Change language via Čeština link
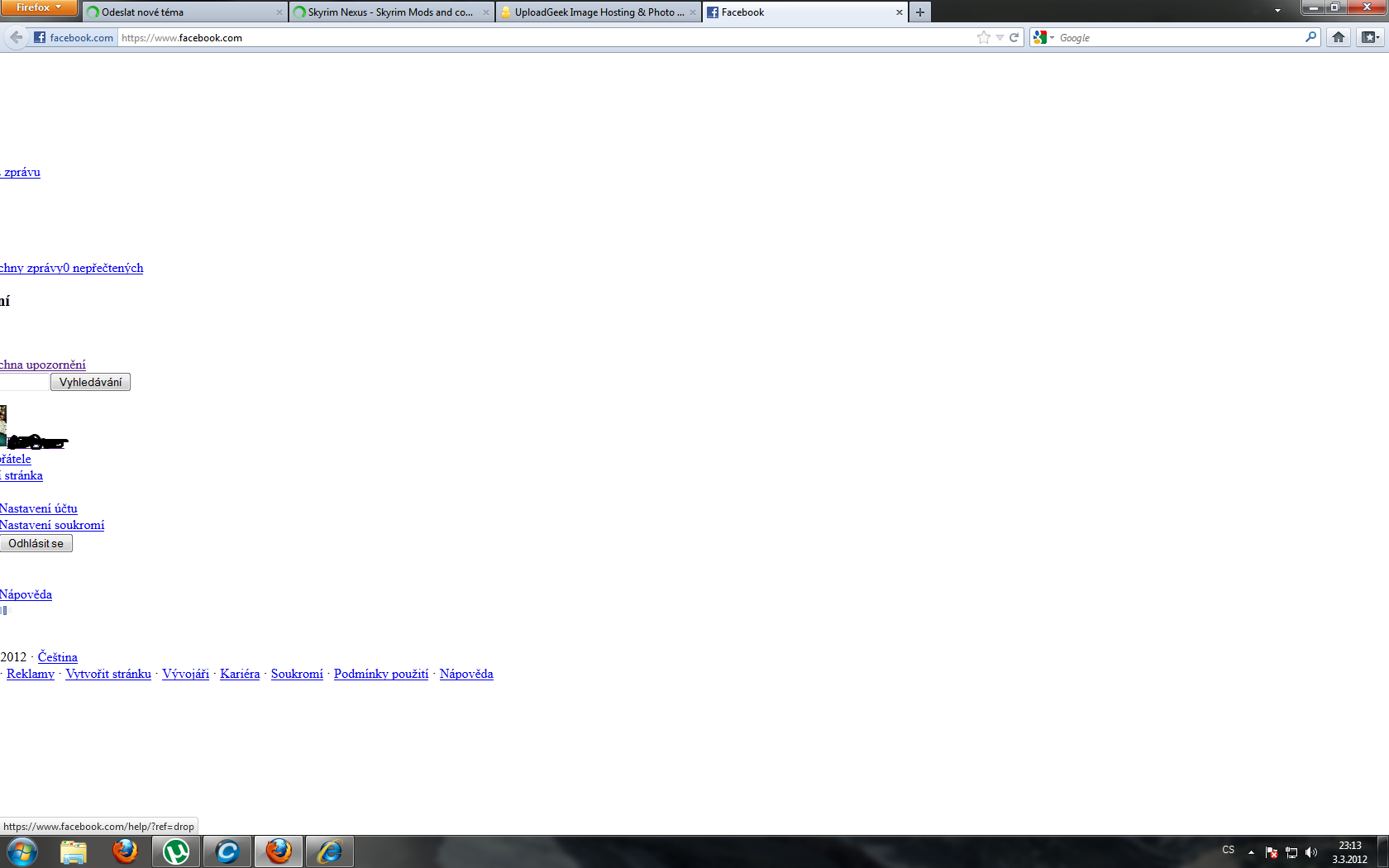Screen dimensions: 1389x868 click(x=58, y=657)
